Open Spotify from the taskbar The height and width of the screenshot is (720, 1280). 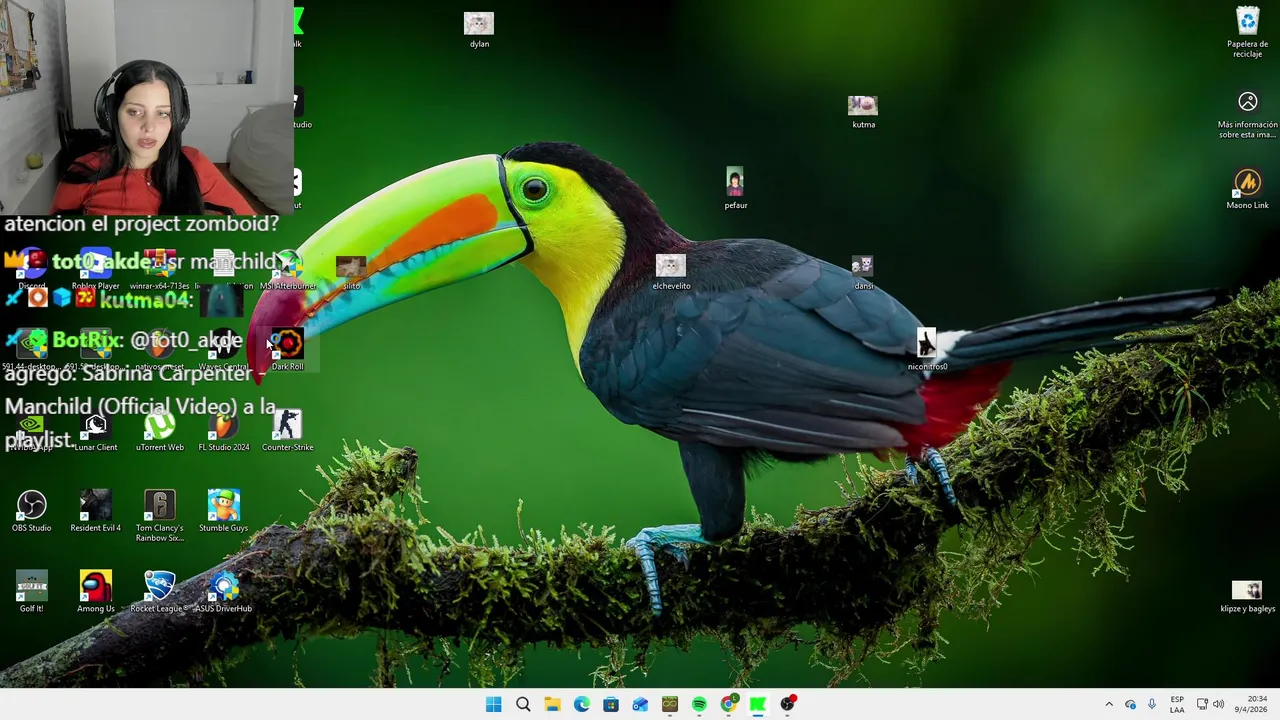tap(699, 704)
